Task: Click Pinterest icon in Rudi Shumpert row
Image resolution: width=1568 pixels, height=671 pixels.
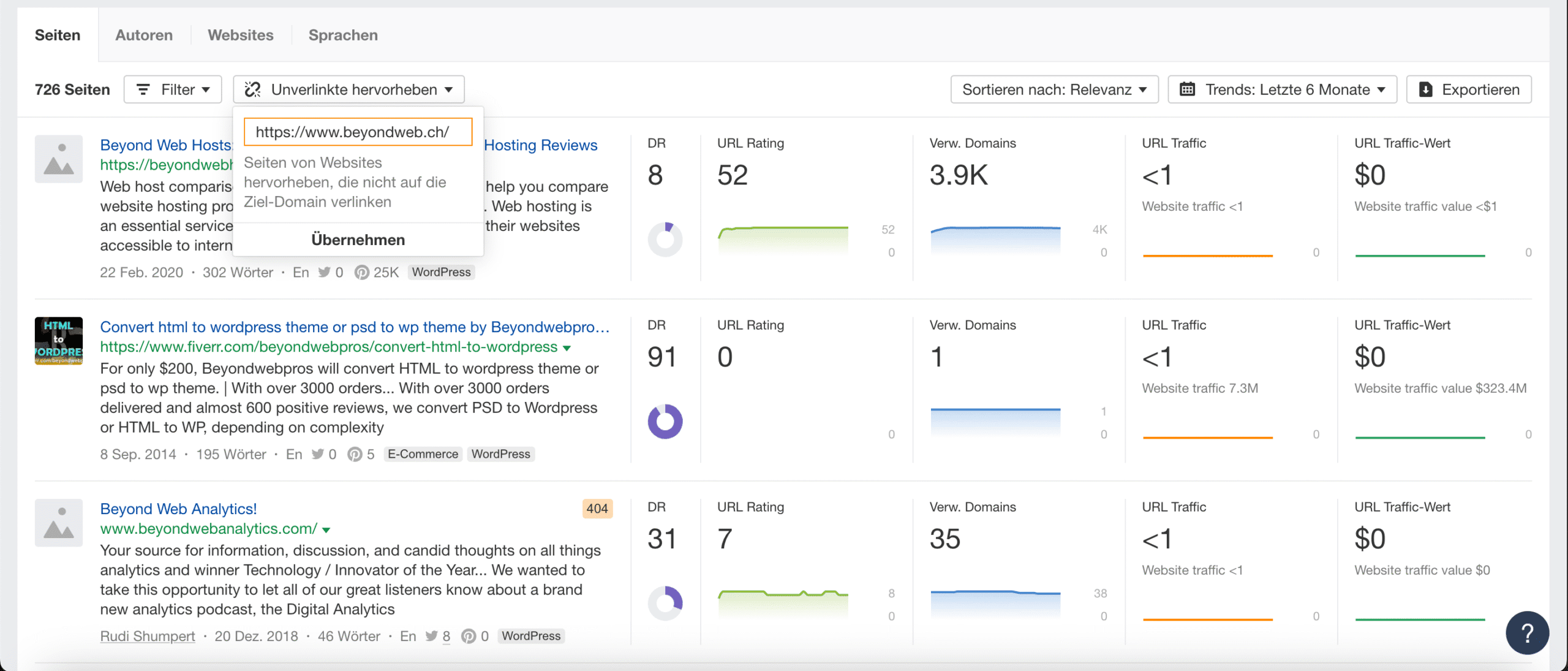Action: click(469, 636)
